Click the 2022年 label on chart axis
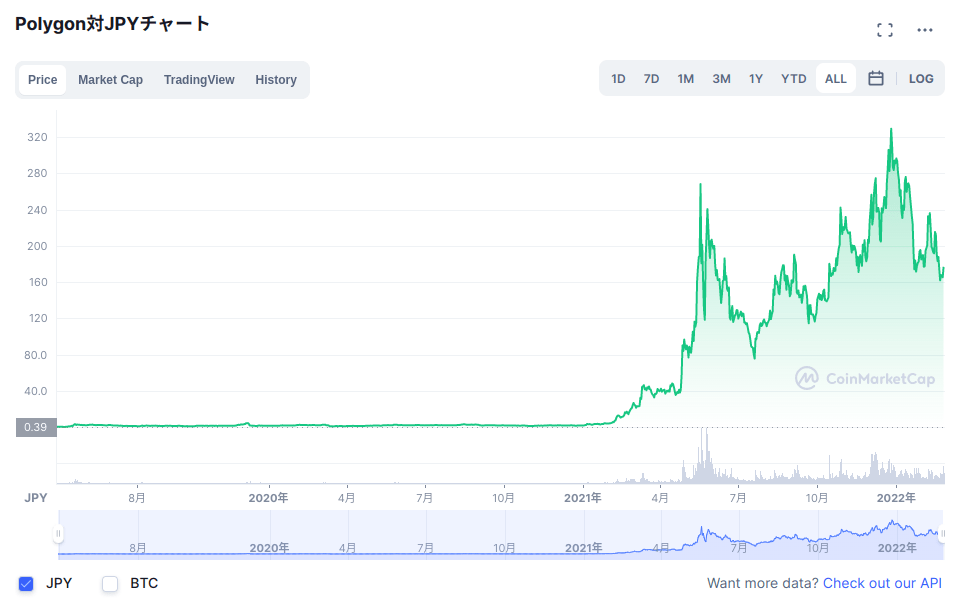The image size is (962, 611). click(x=896, y=498)
